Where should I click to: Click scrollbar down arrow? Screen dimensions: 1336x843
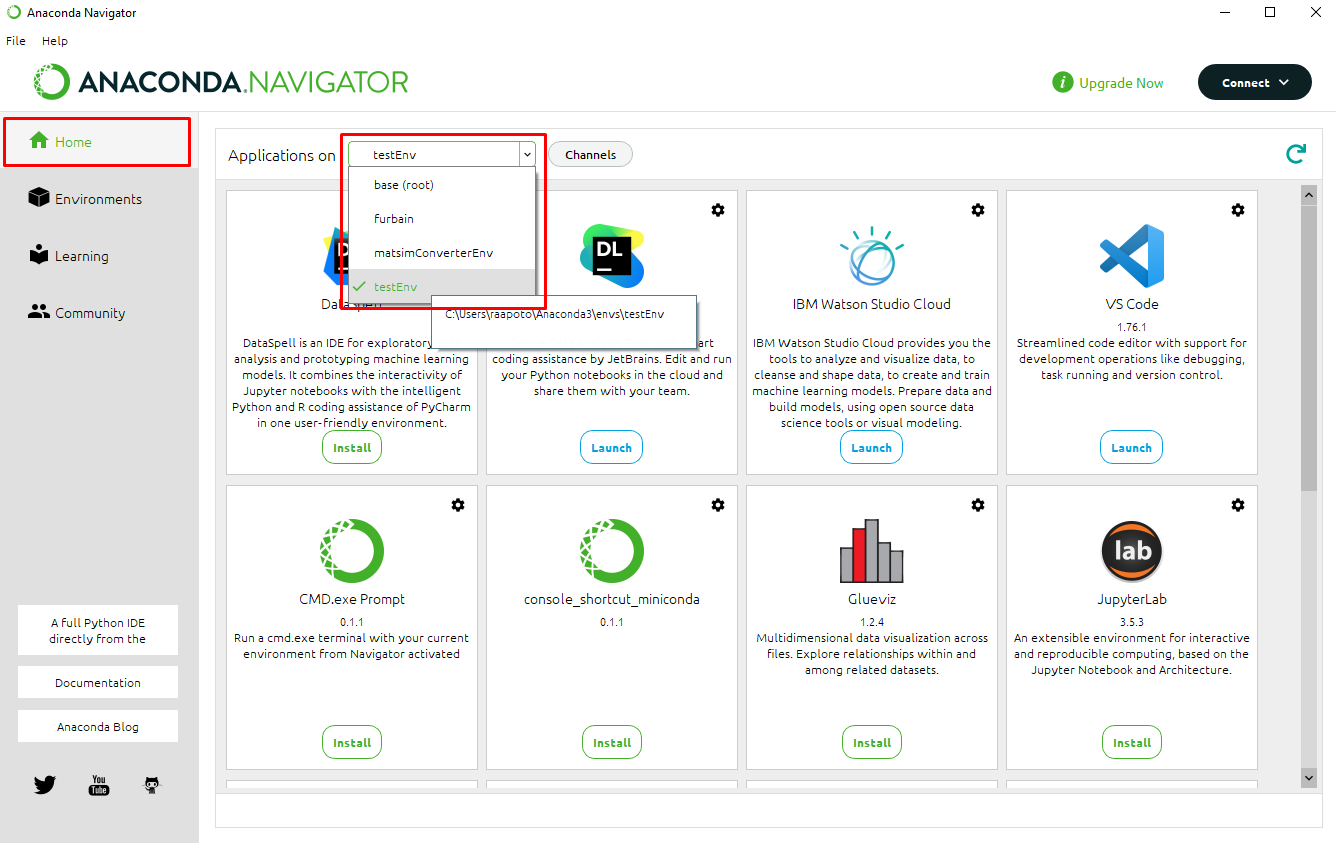pos(1309,777)
